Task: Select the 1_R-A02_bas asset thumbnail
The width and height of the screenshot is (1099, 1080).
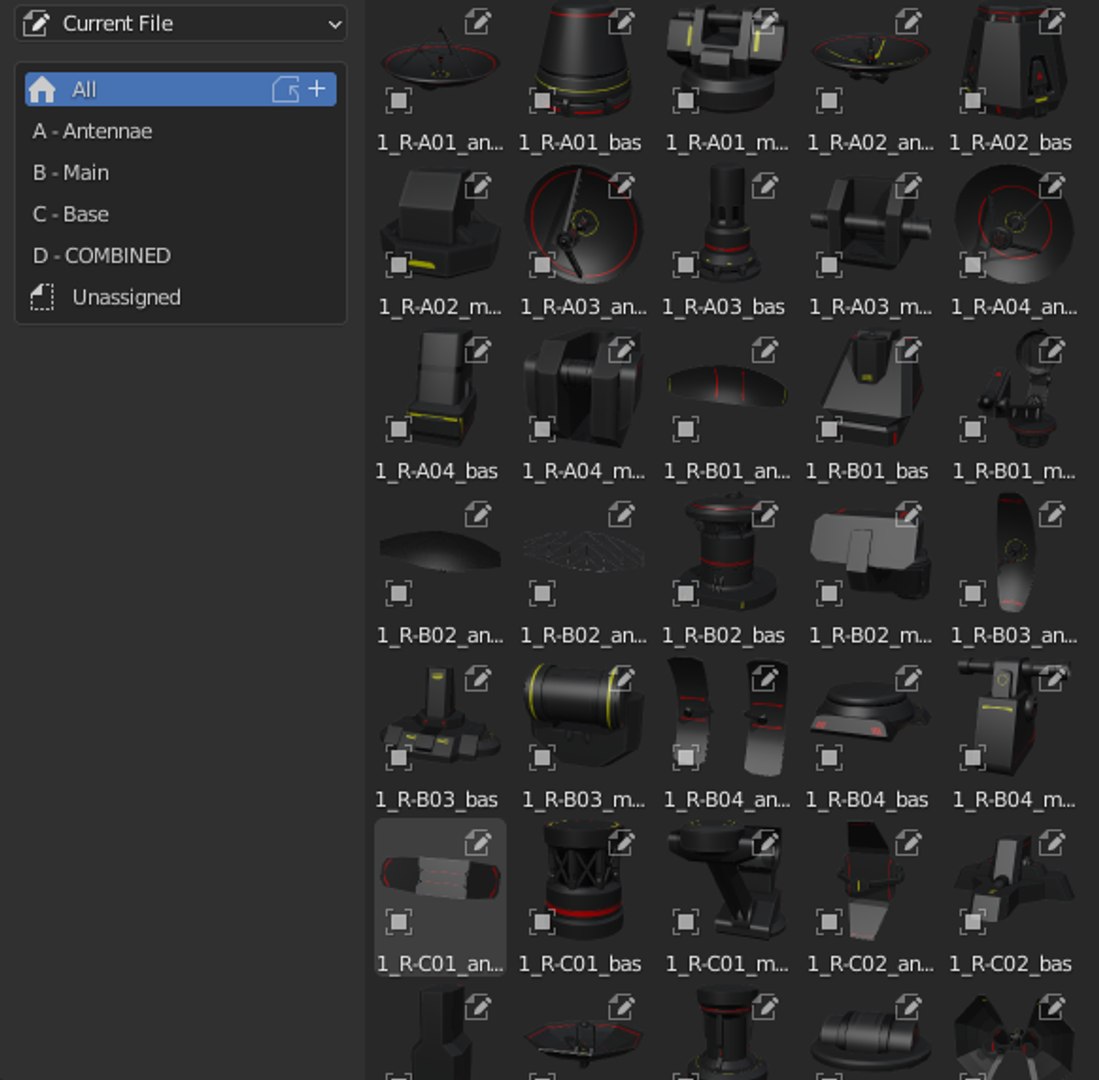Action: point(1013,60)
